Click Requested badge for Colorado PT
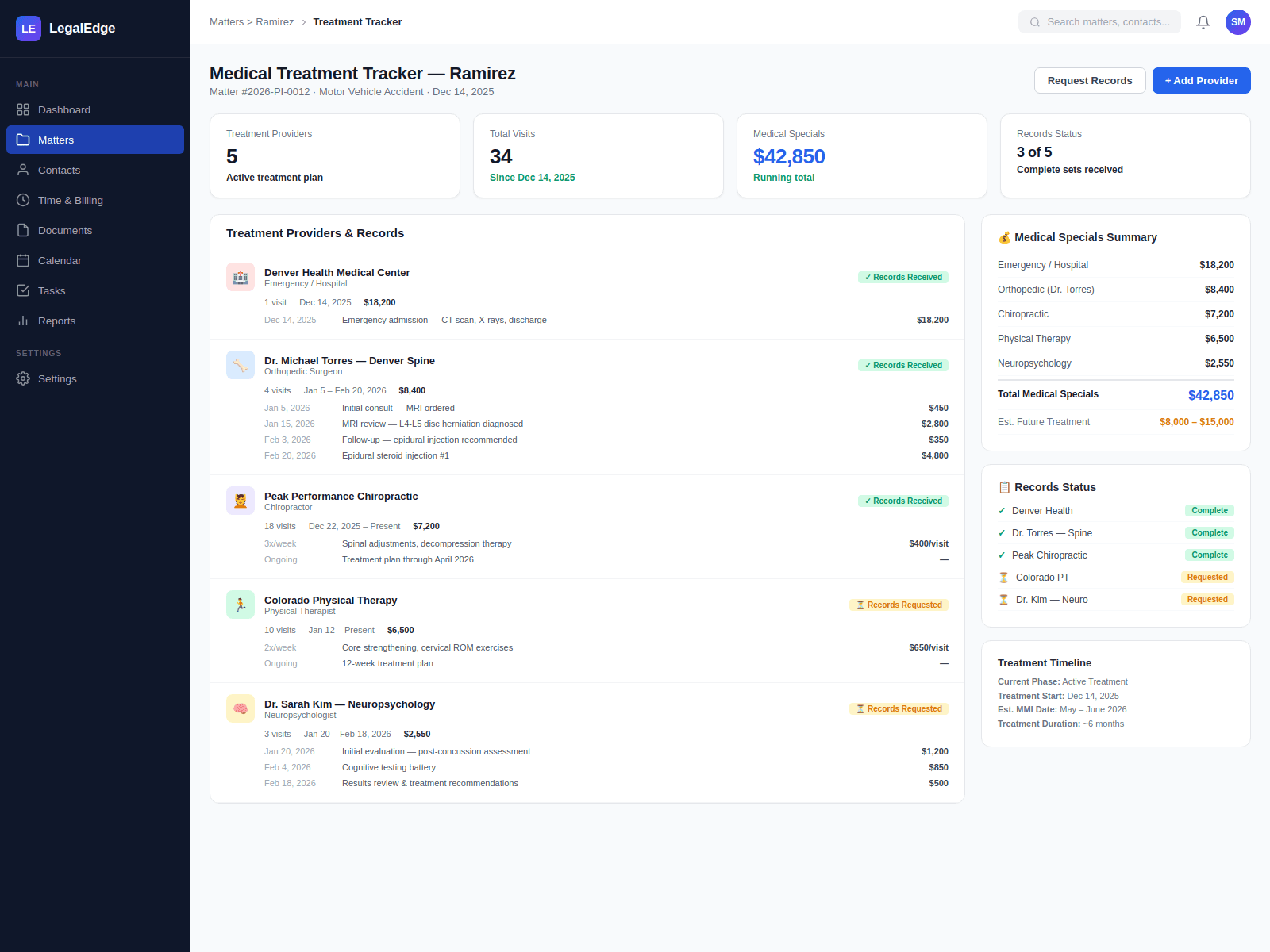 1207,578
